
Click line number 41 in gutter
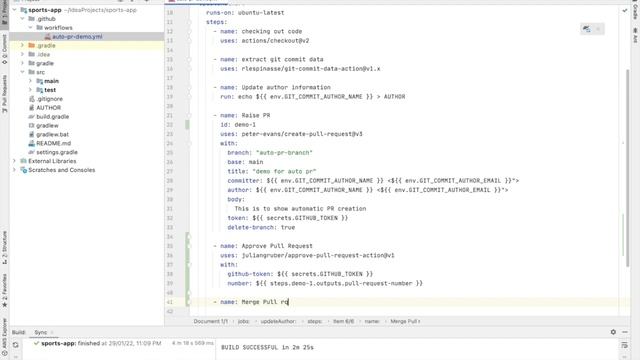[169, 302]
